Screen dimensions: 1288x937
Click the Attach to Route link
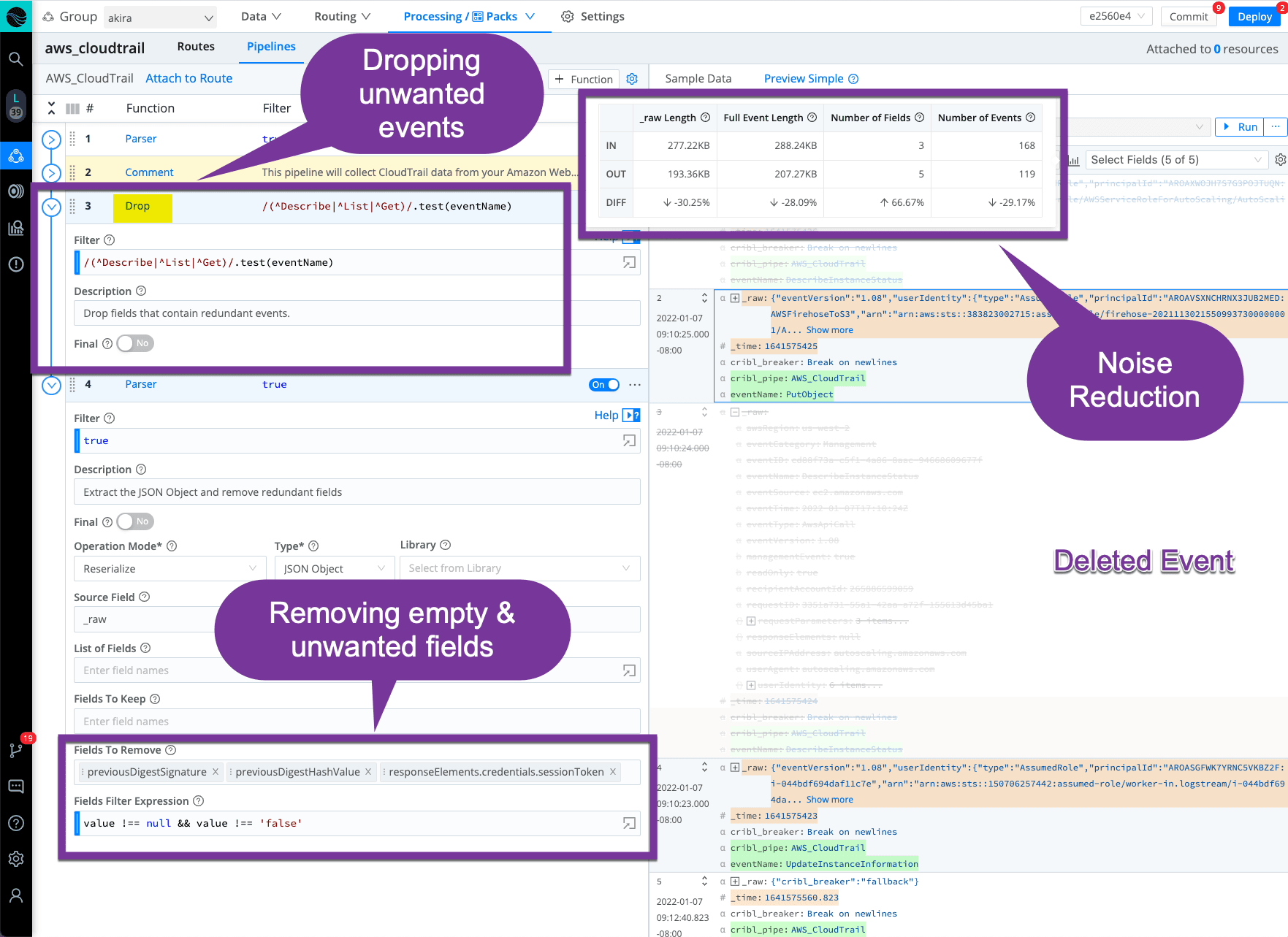coord(188,78)
